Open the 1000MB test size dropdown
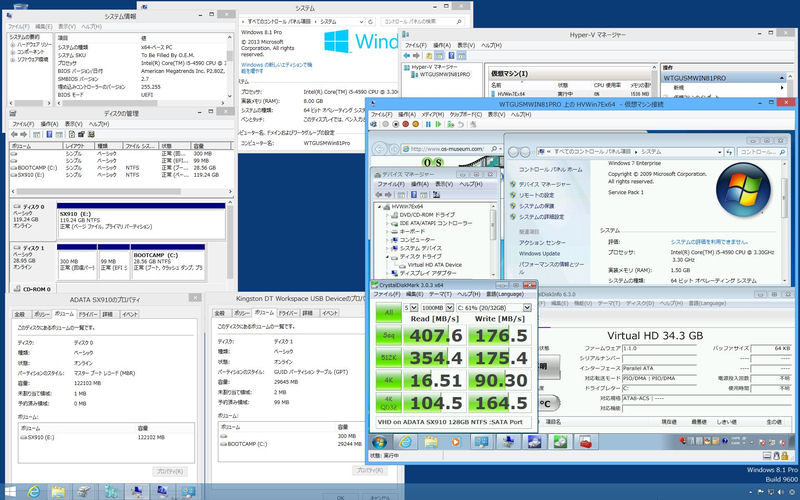800x500 pixels. point(449,308)
